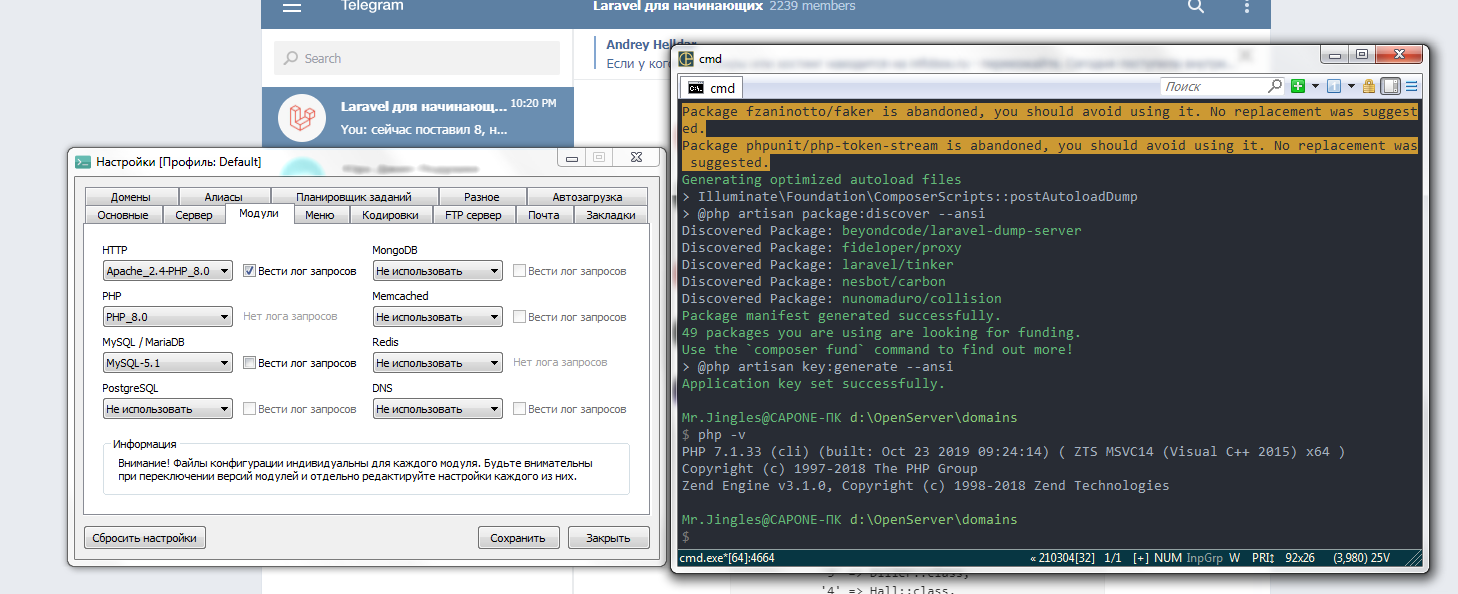Select the cmd console tab in ConEmu
The height and width of the screenshot is (594, 1458).
pyautogui.click(x=713, y=88)
